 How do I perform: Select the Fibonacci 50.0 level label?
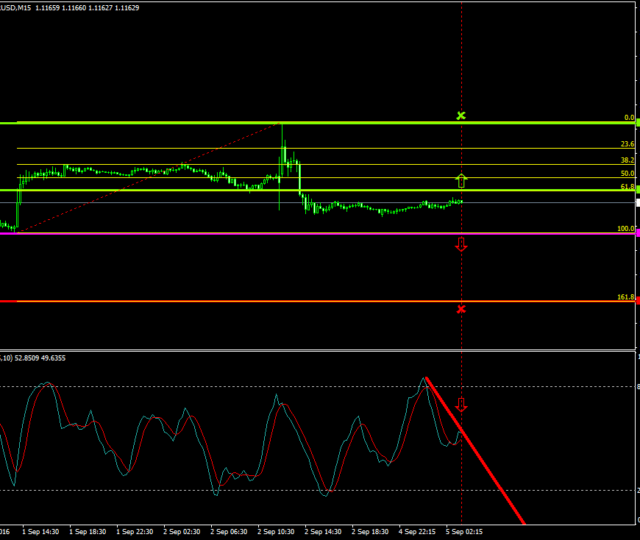[x=627, y=173]
